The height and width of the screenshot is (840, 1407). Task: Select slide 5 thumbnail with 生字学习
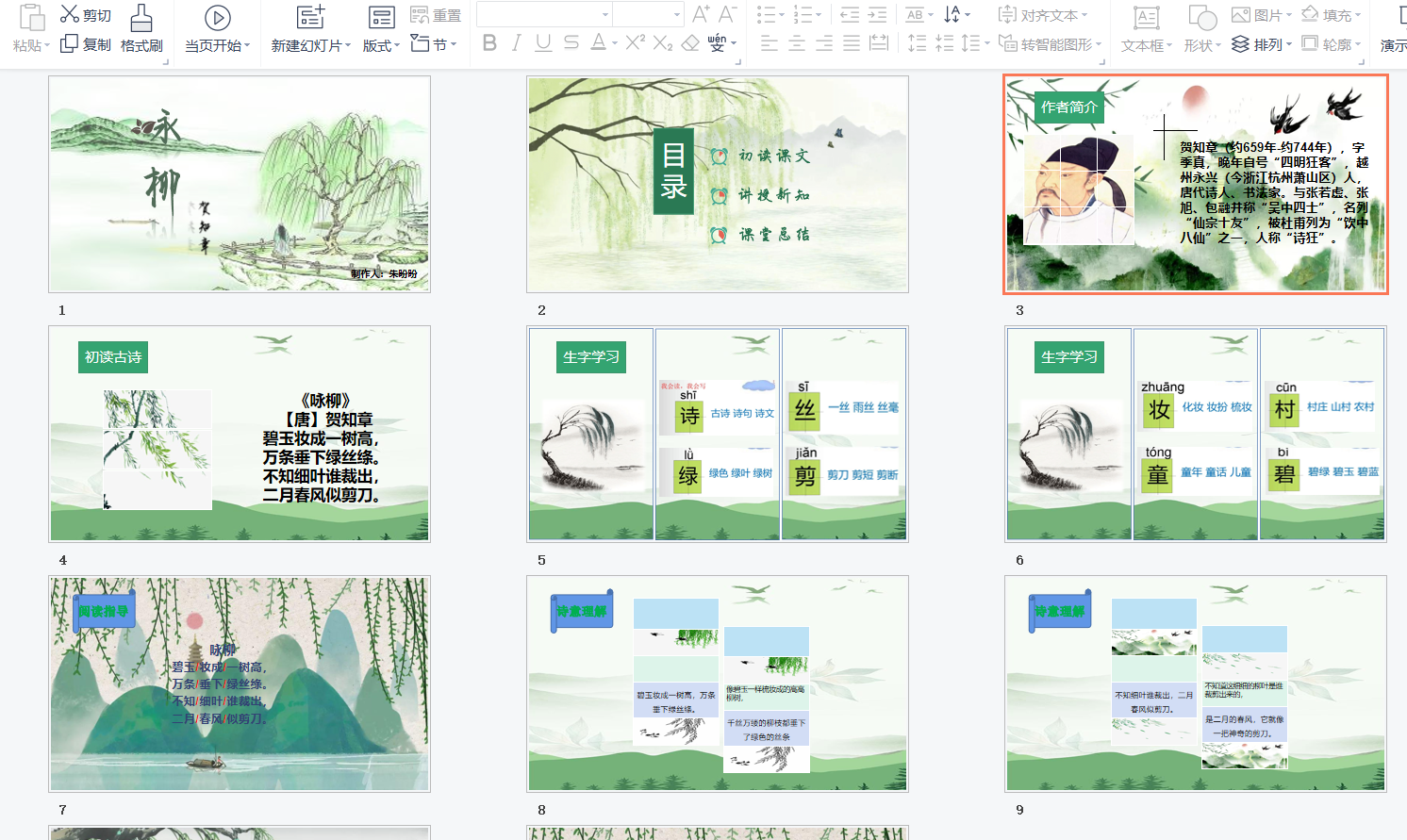(718, 434)
